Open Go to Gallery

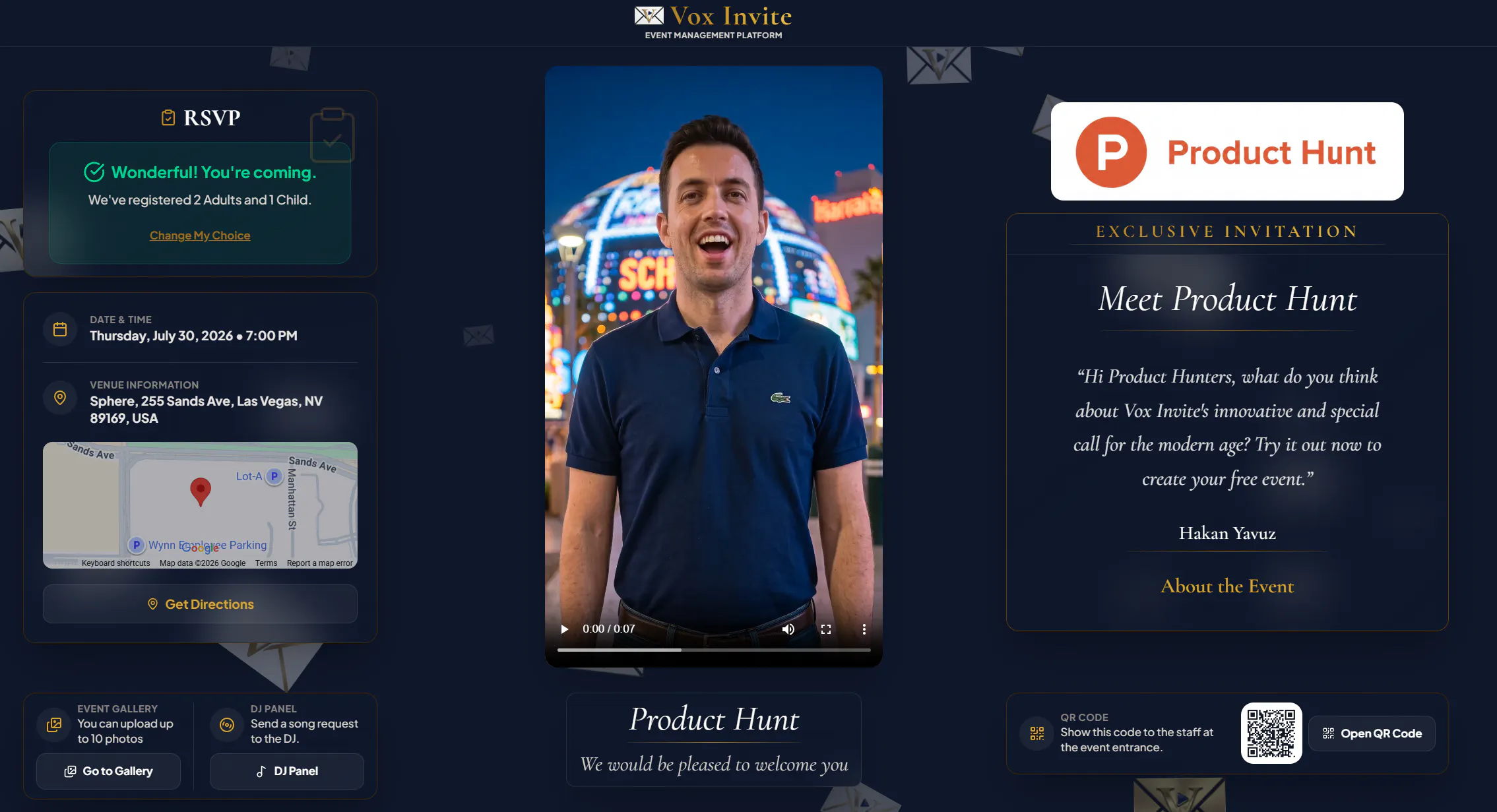point(108,771)
